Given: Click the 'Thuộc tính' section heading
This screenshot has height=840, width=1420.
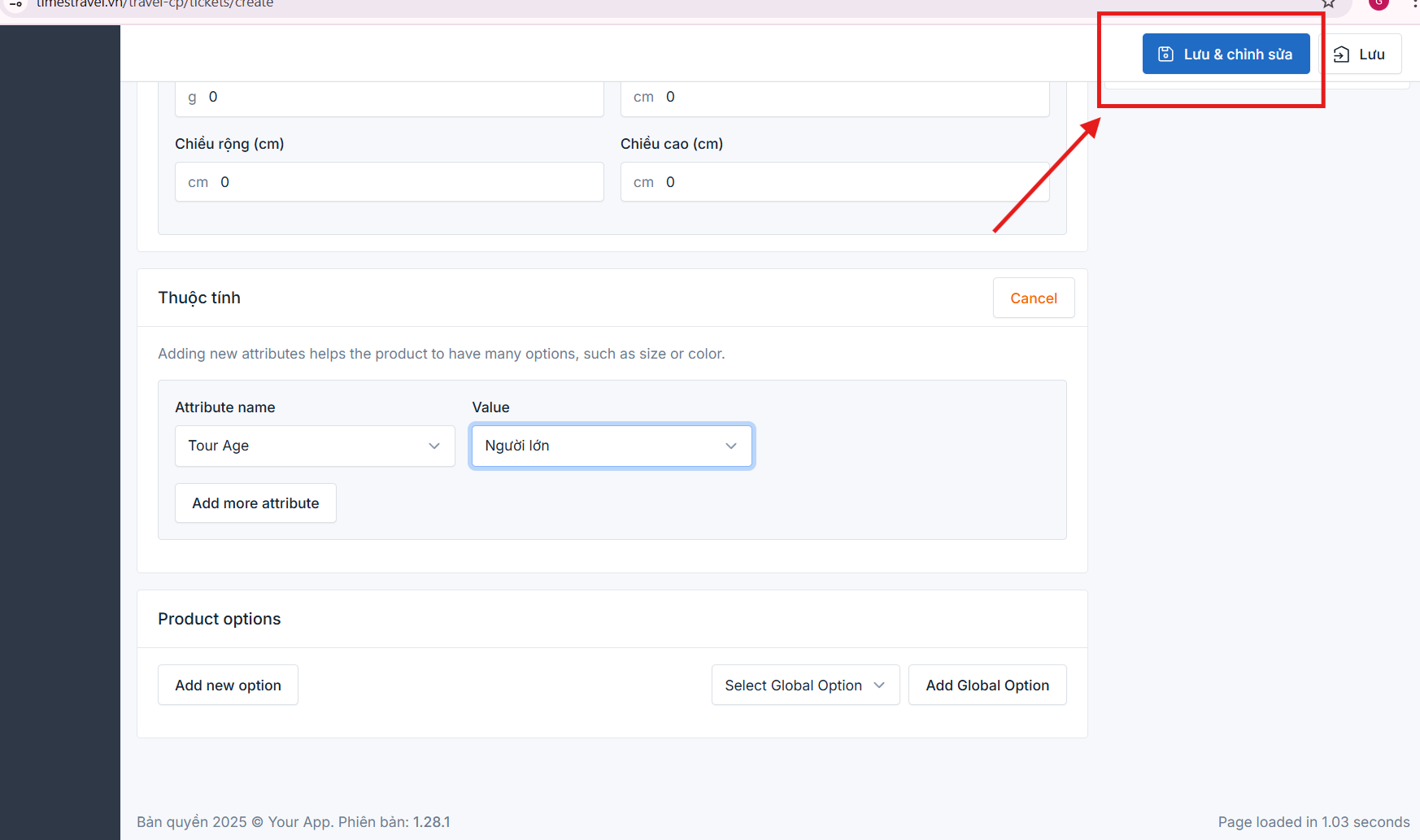Looking at the screenshot, I should click(199, 298).
